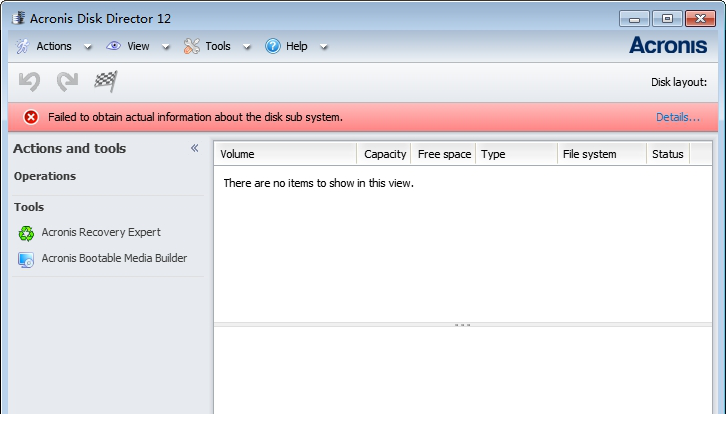Sort by the Status column header

click(668, 154)
